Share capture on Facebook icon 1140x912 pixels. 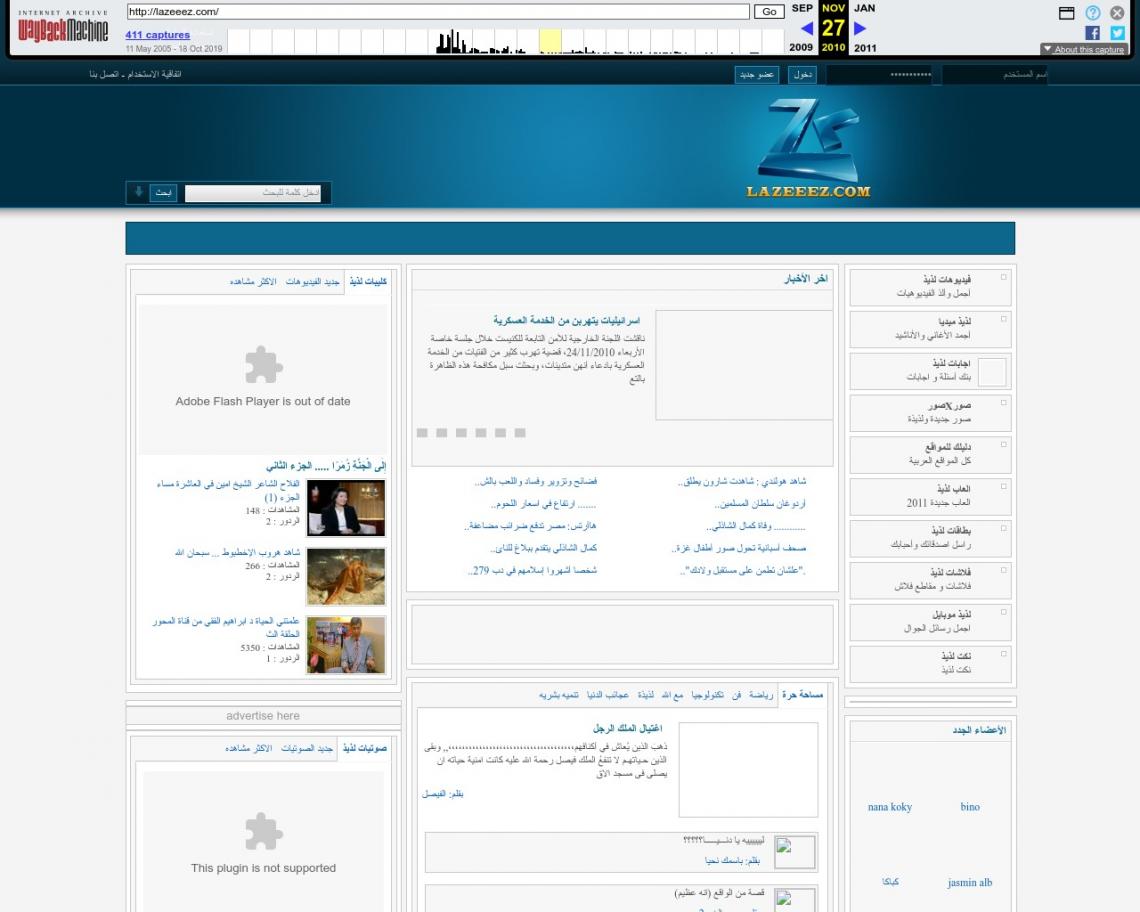[1092, 33]
